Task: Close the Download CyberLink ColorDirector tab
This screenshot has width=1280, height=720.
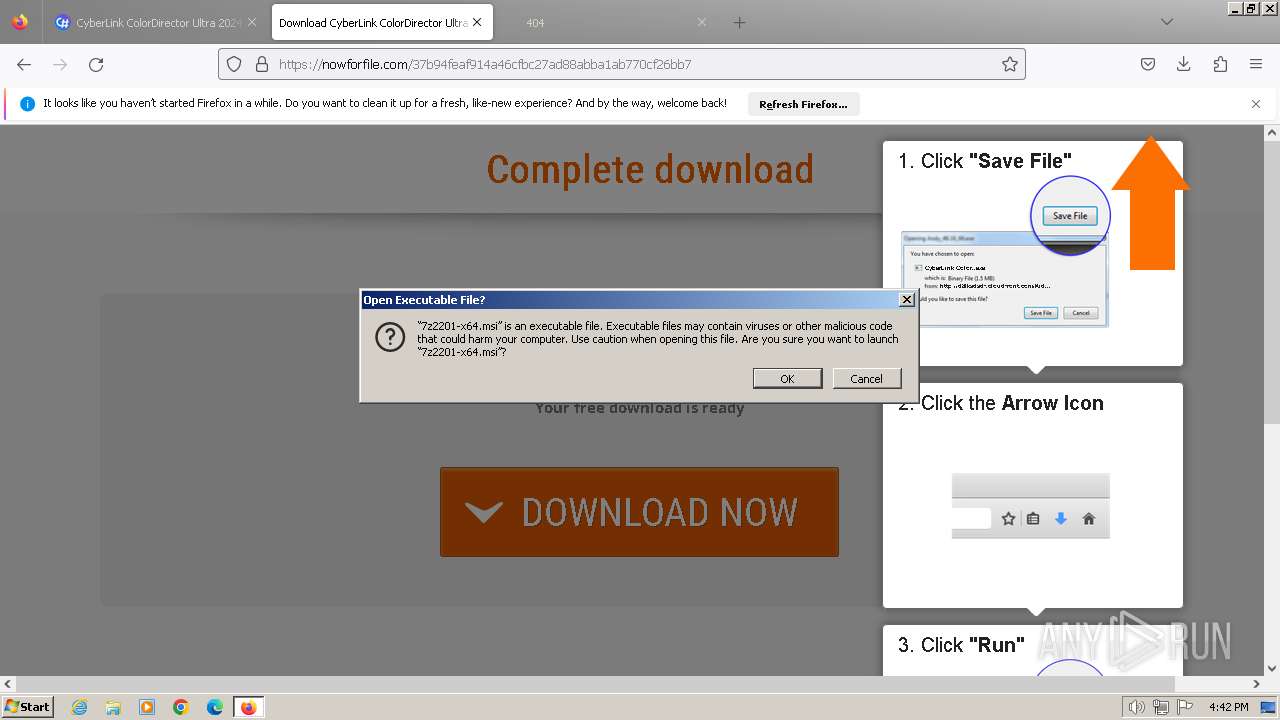Action: 477,22
